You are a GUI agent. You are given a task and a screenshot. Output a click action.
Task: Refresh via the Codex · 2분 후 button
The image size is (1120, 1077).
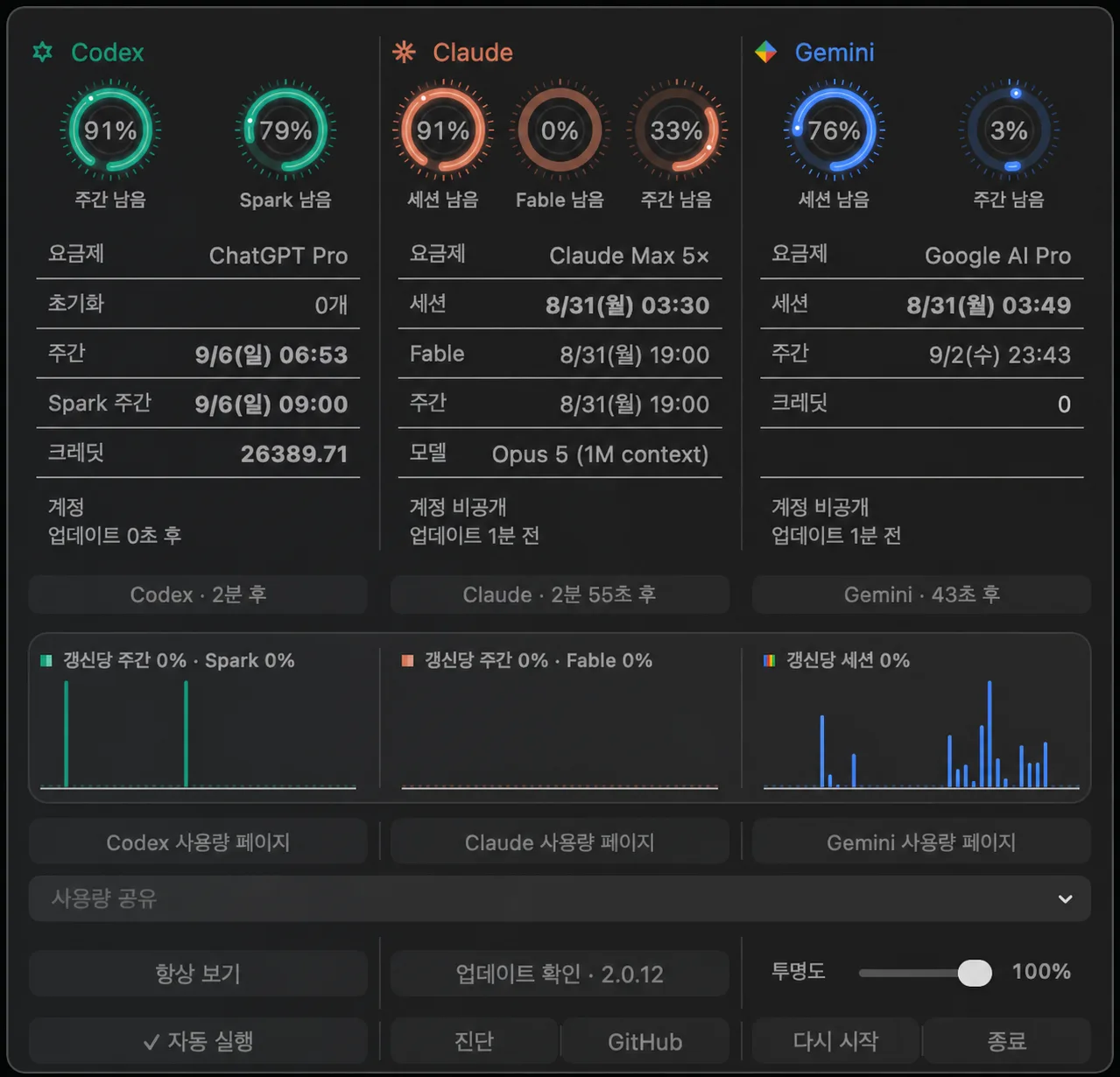point(198,595)
